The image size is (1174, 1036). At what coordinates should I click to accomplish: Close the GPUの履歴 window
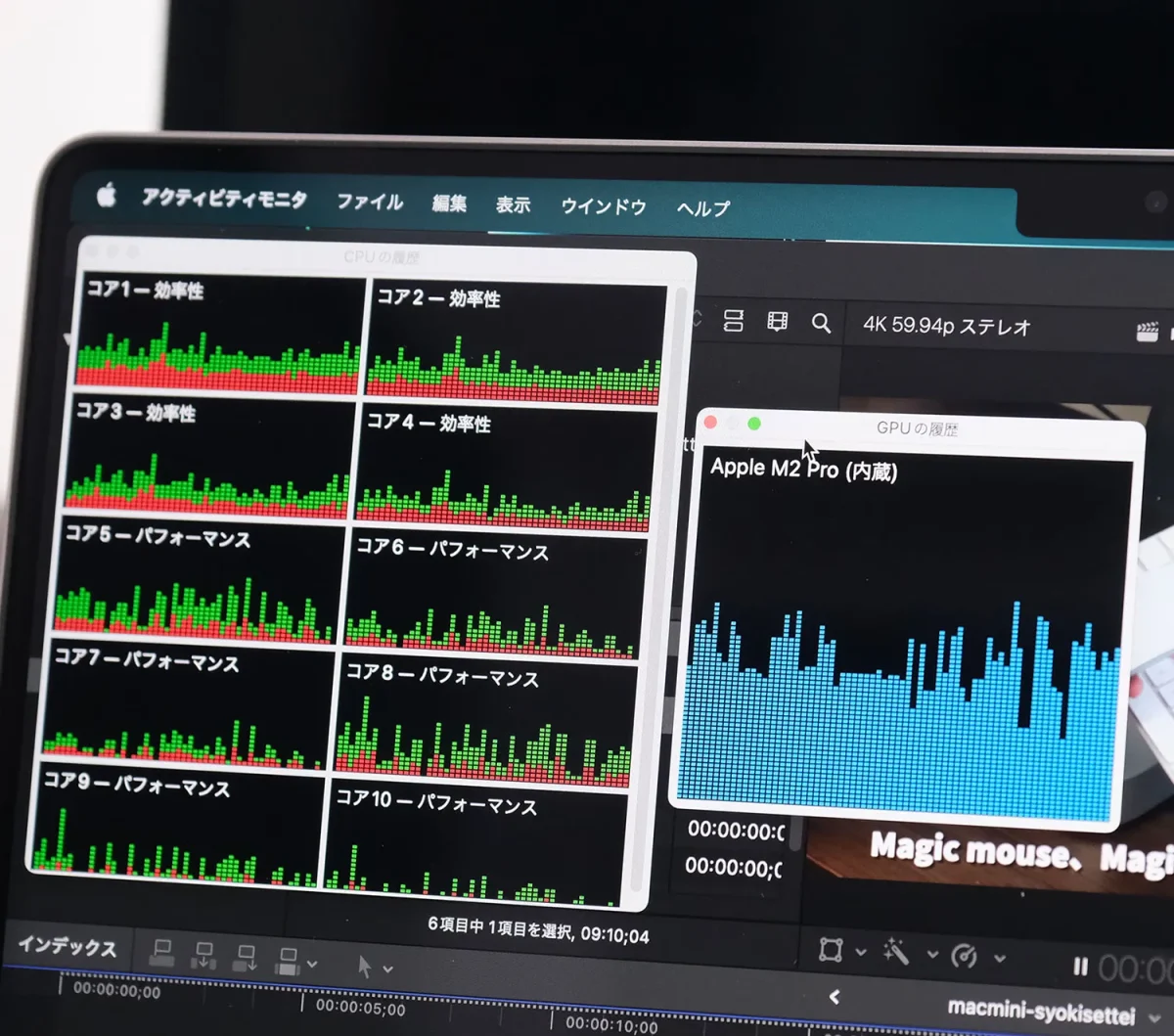coord(711,423)
